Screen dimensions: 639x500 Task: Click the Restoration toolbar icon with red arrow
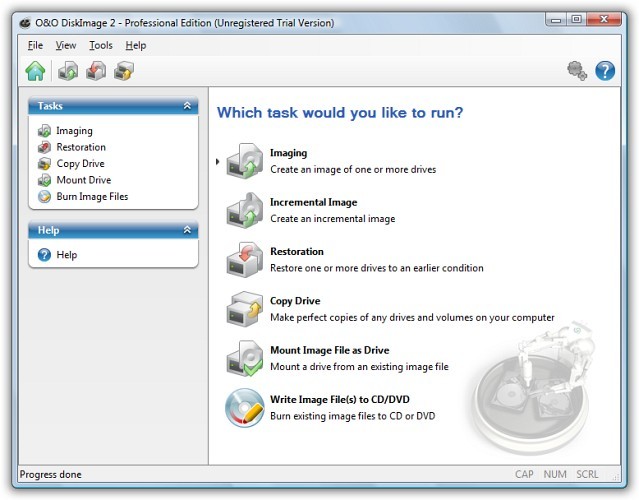96,71
